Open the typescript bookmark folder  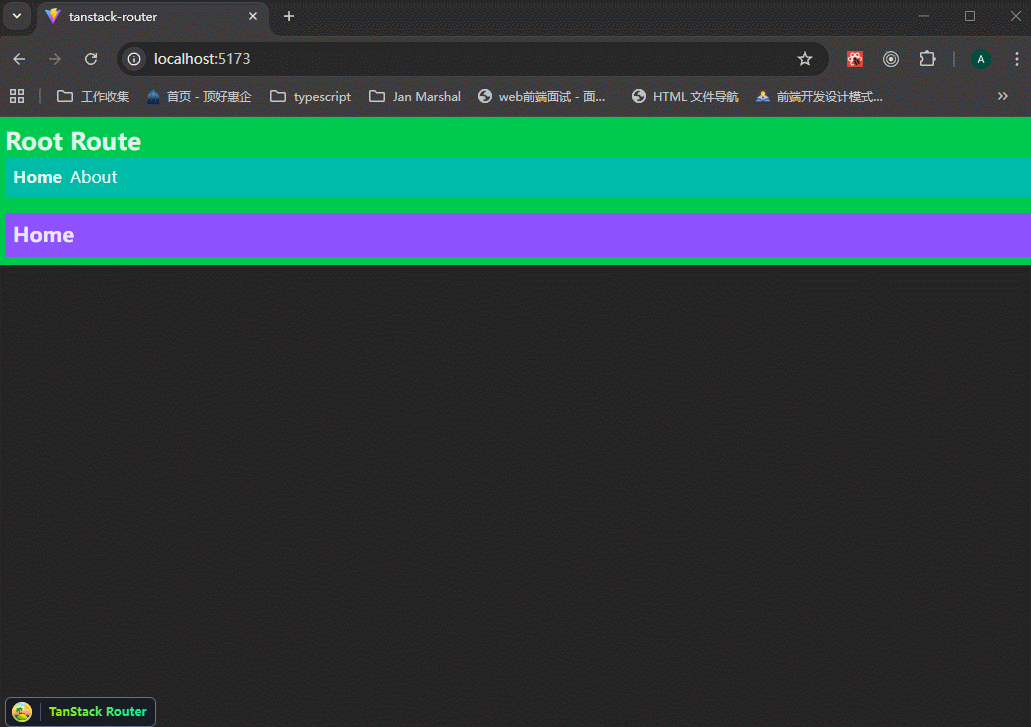311,96
